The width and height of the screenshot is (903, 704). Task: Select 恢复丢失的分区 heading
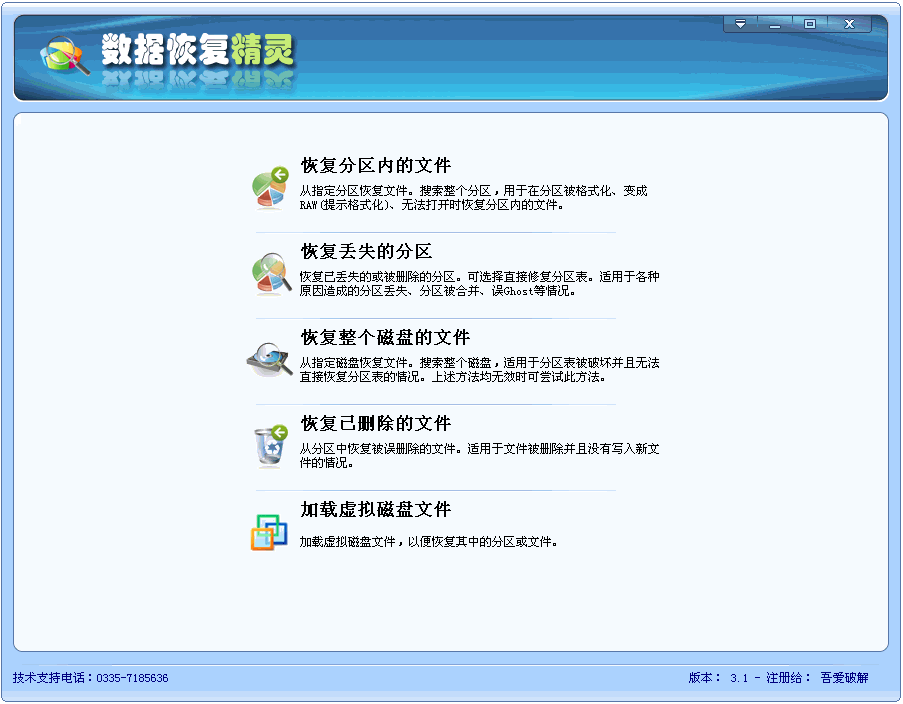point(366,252)
